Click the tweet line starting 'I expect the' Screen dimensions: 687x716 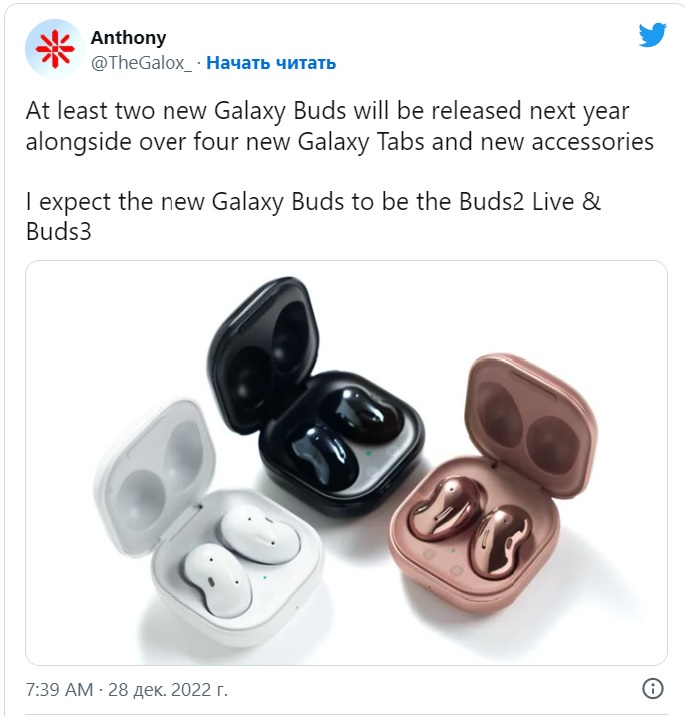pyautogui.click(x=313, y=216)
